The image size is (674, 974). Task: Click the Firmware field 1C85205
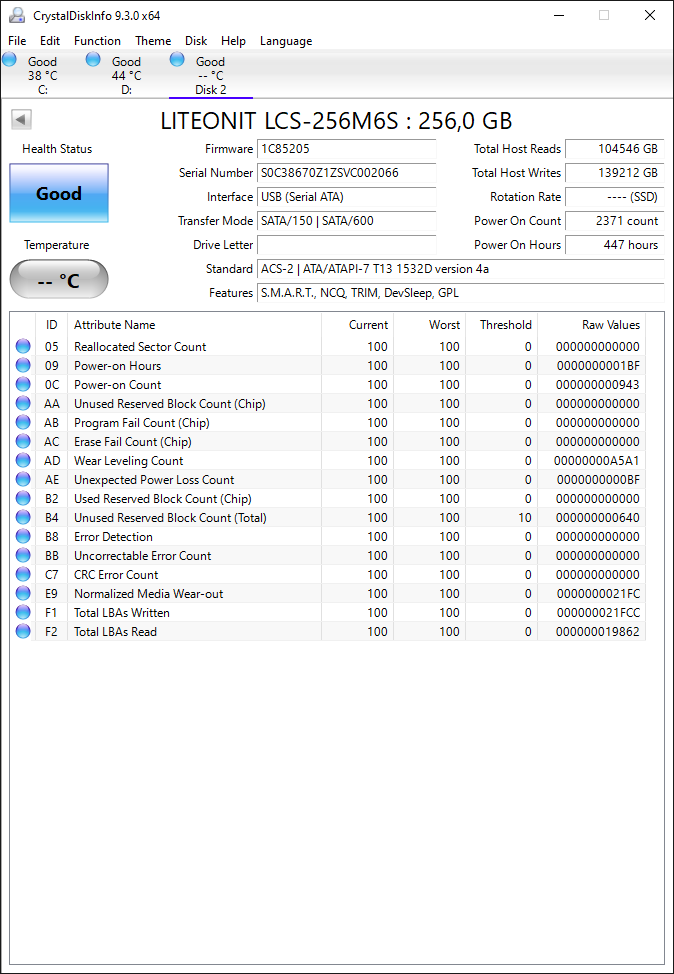click(x=347, y=149)
